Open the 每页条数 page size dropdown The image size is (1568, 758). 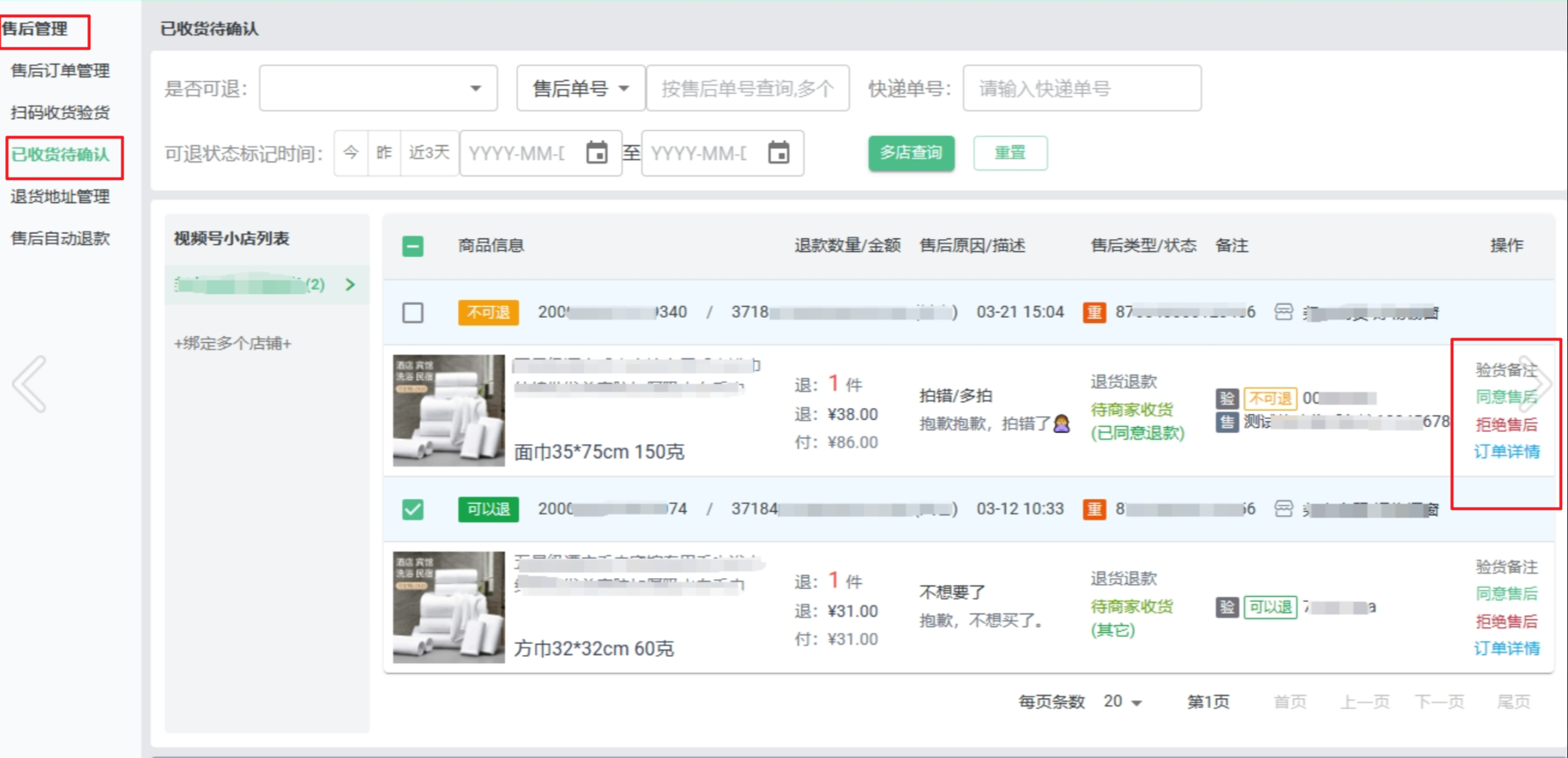tap(1122, 701)
